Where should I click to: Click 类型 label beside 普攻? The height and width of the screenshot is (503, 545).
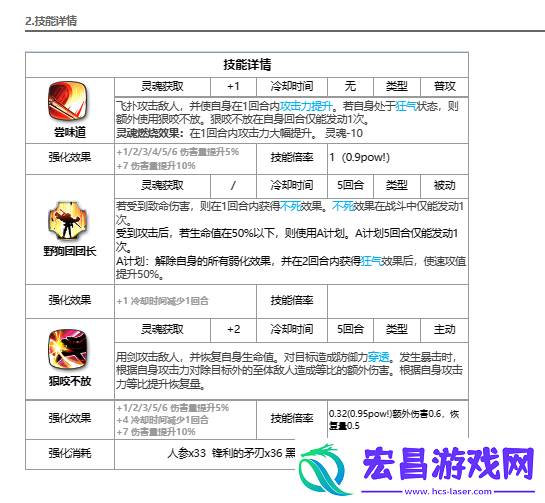[x=397, y=86]
